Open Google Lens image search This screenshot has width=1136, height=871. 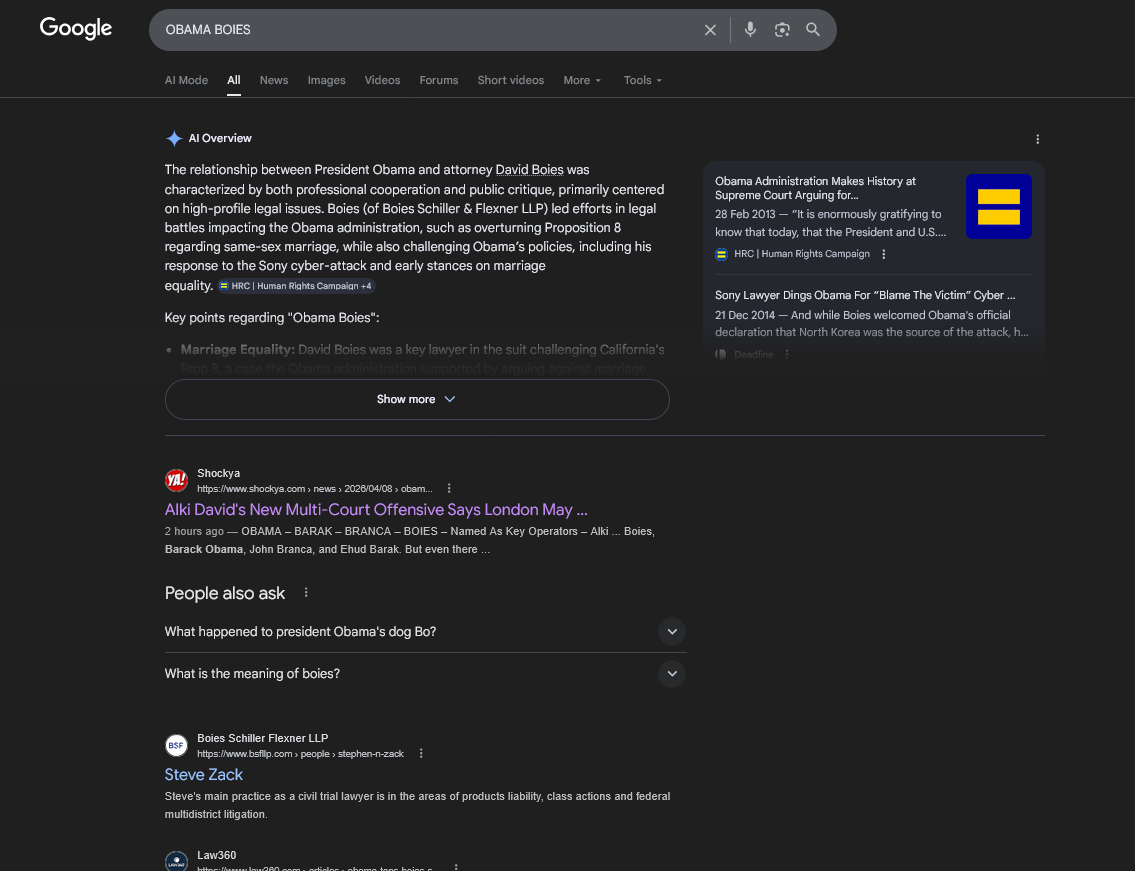(782, 30)
